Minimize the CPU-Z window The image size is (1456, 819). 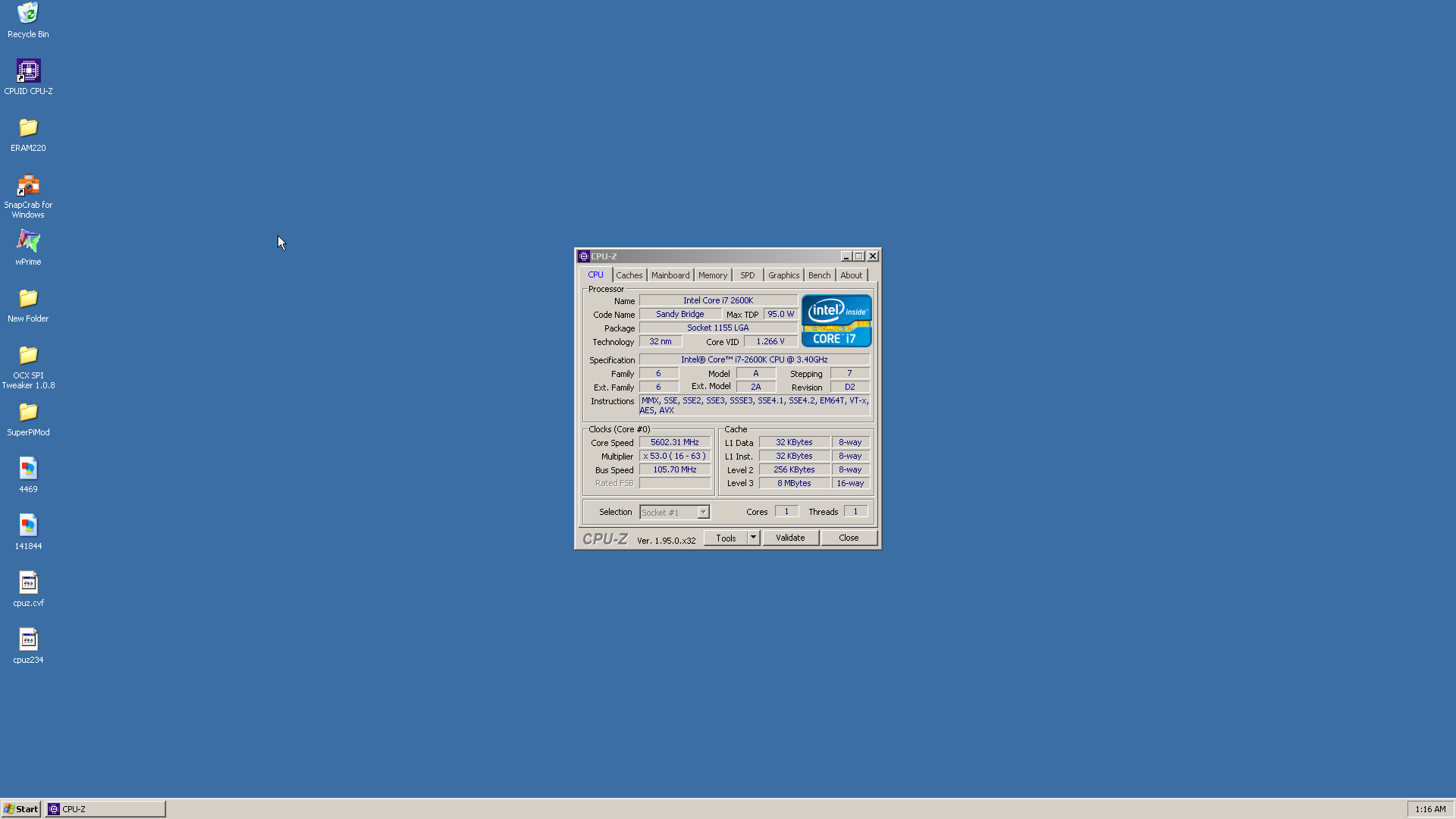click(x=846, y=256)
